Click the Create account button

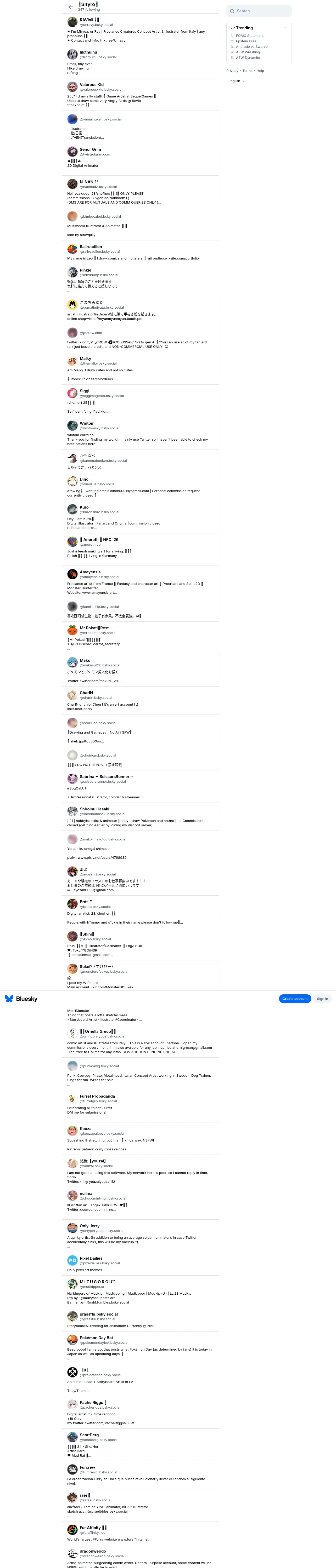pos(295,998)
